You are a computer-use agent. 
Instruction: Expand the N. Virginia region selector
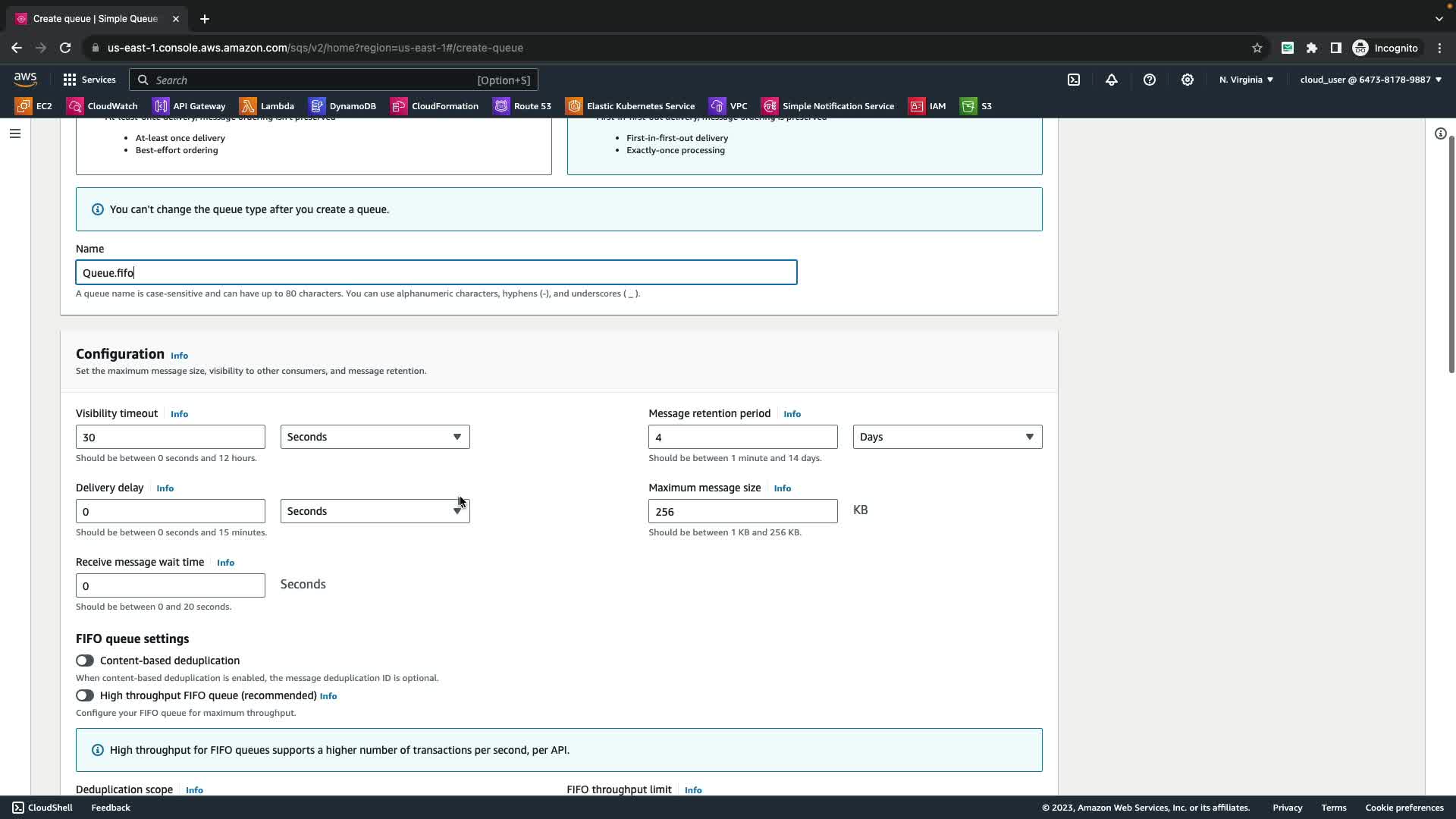pos(1246,80)
